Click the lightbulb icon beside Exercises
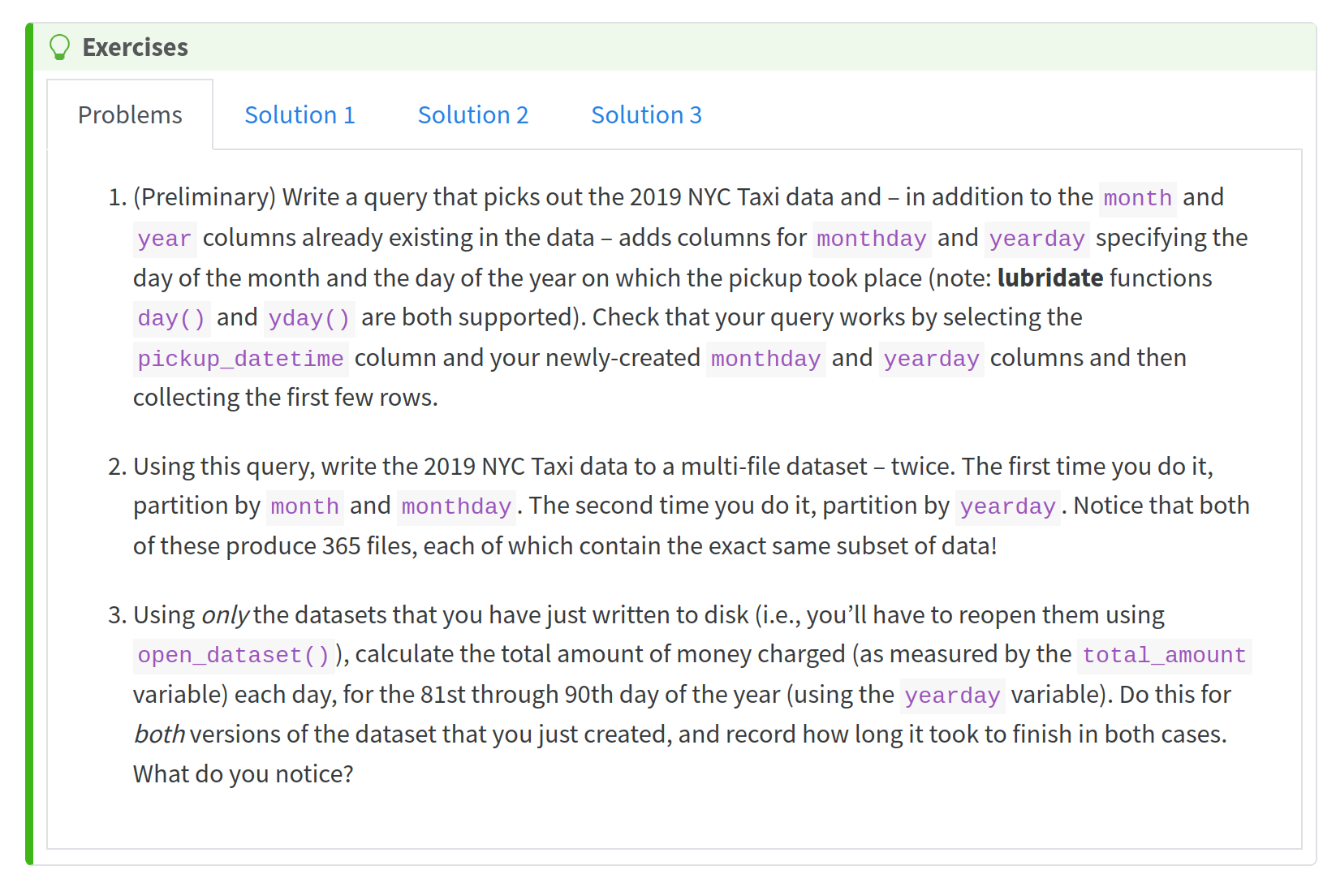This screenshot has width=1336, height=896. pos(60,47)
